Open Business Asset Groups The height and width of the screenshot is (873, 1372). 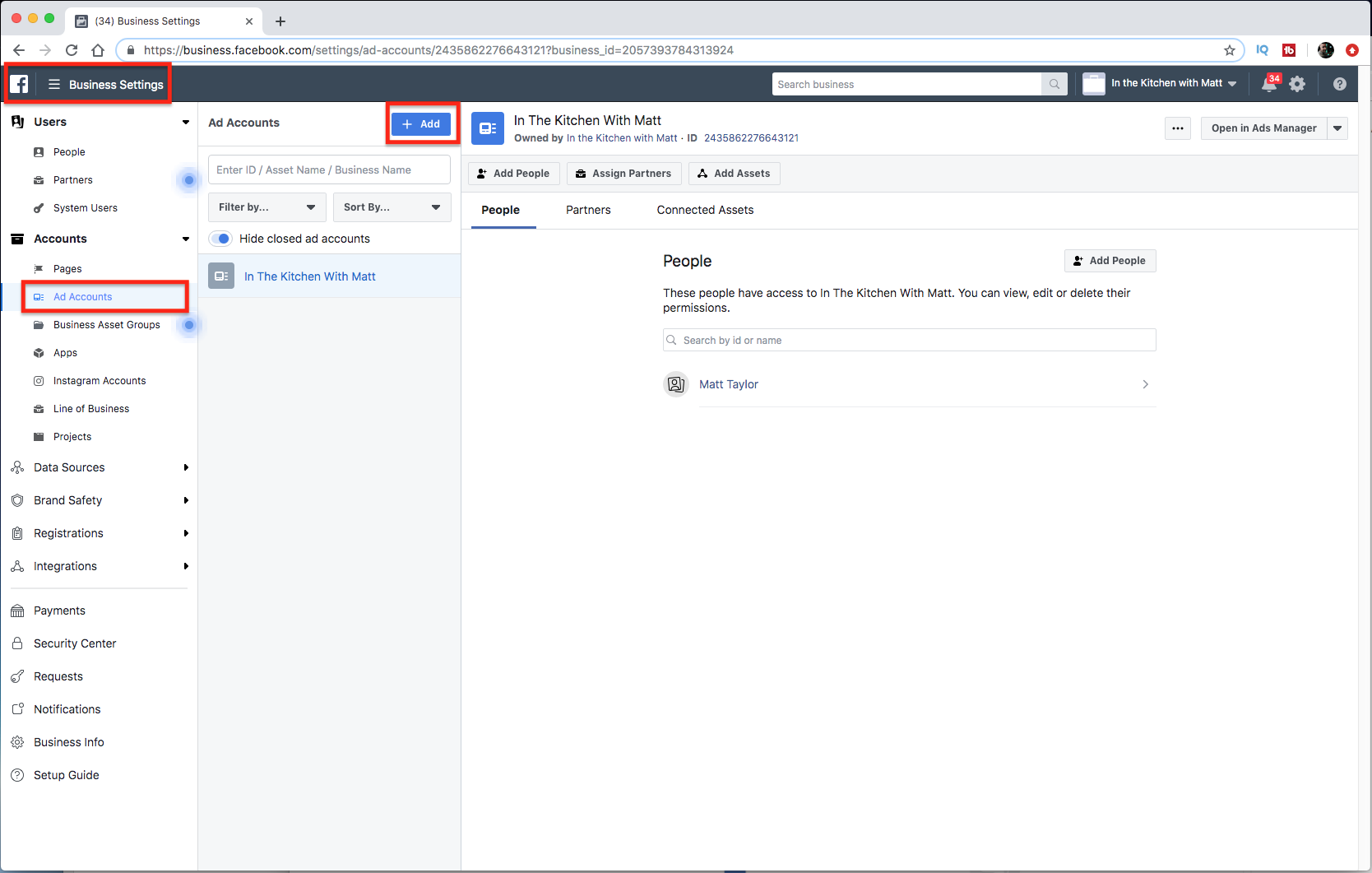[107, 325]
